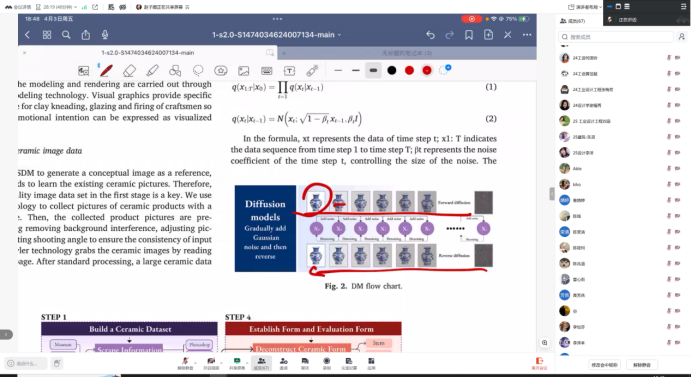The image size is (692, 378).
Task: Select the Lasso selection tool
Action: pyautogui.click(x=198, y=71)
